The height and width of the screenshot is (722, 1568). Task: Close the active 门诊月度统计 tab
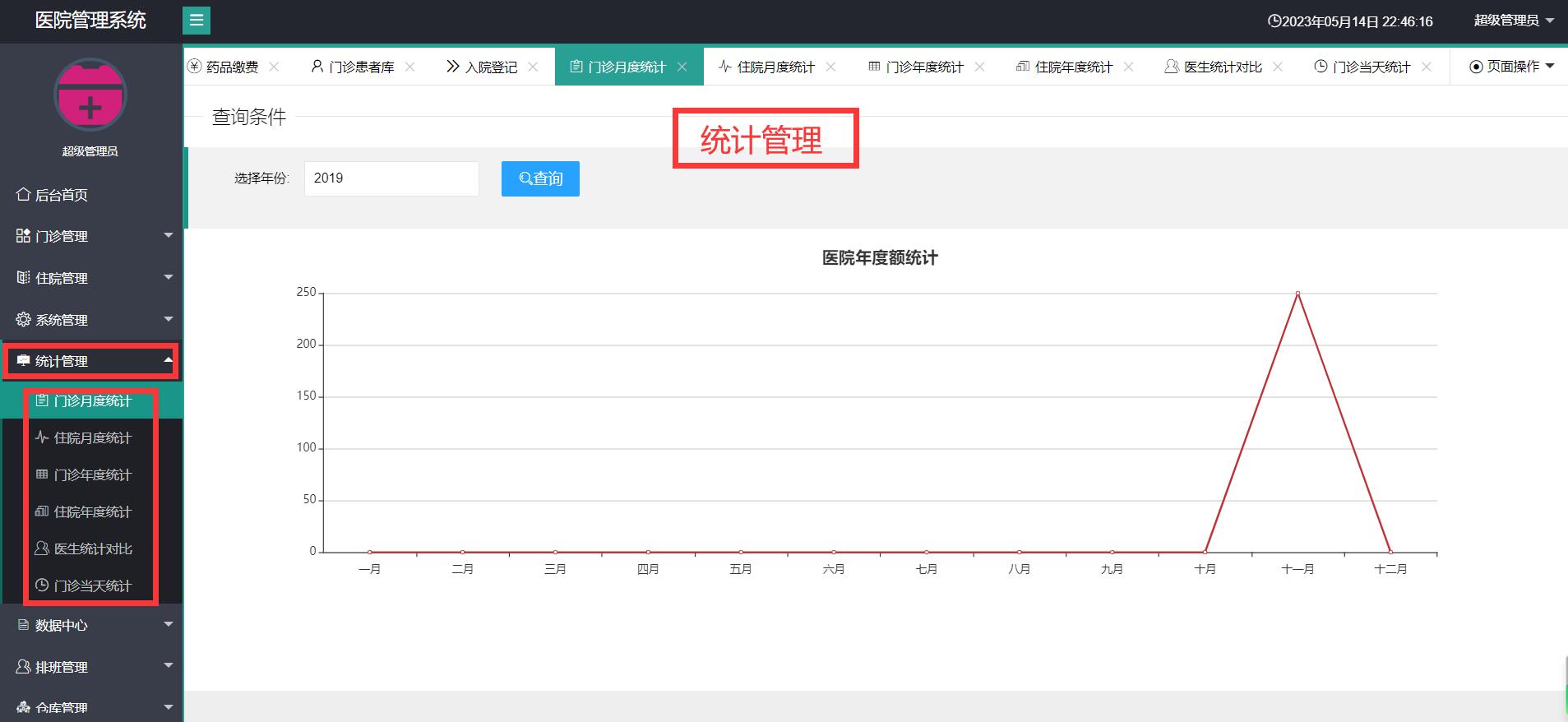682,67
